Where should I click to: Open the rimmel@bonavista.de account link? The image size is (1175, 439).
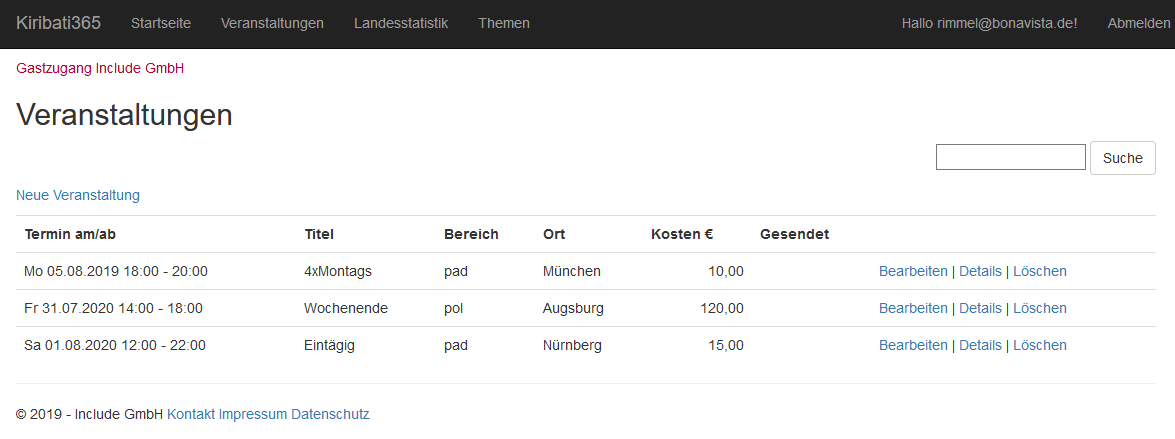pos(989,23)
